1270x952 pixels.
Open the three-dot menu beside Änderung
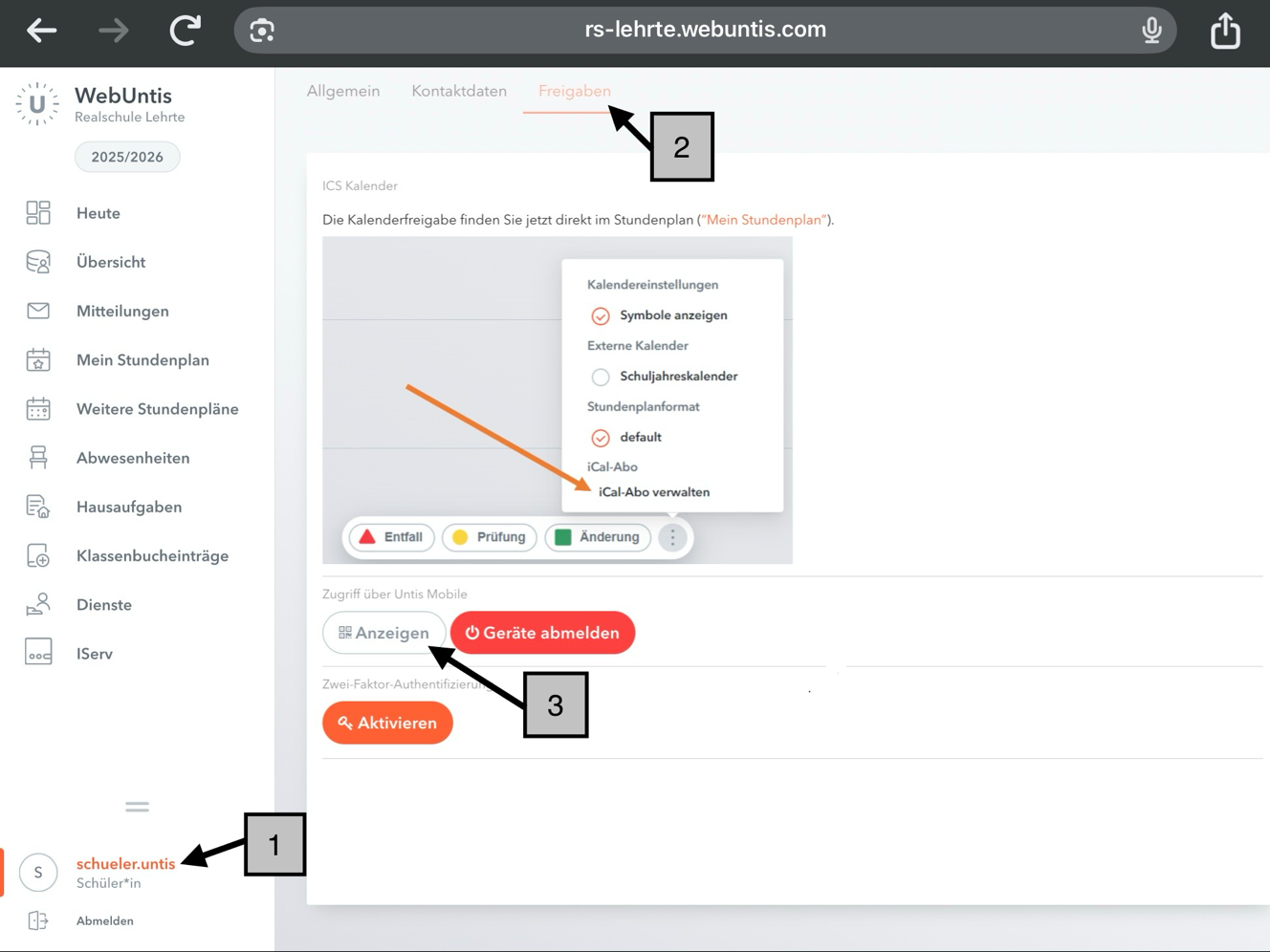click(672, 537)
